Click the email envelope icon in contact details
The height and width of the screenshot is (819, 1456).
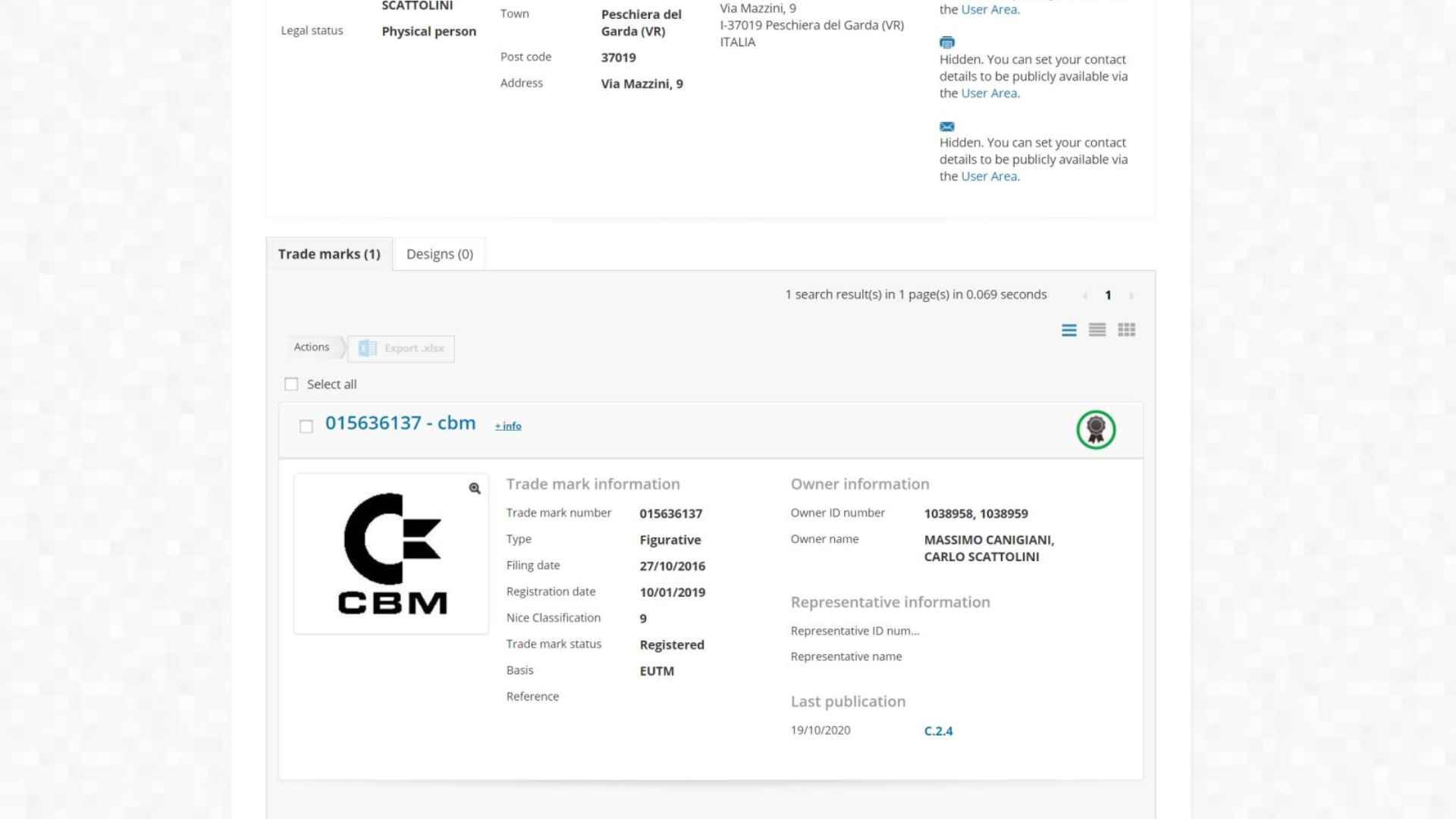point(947,127)
